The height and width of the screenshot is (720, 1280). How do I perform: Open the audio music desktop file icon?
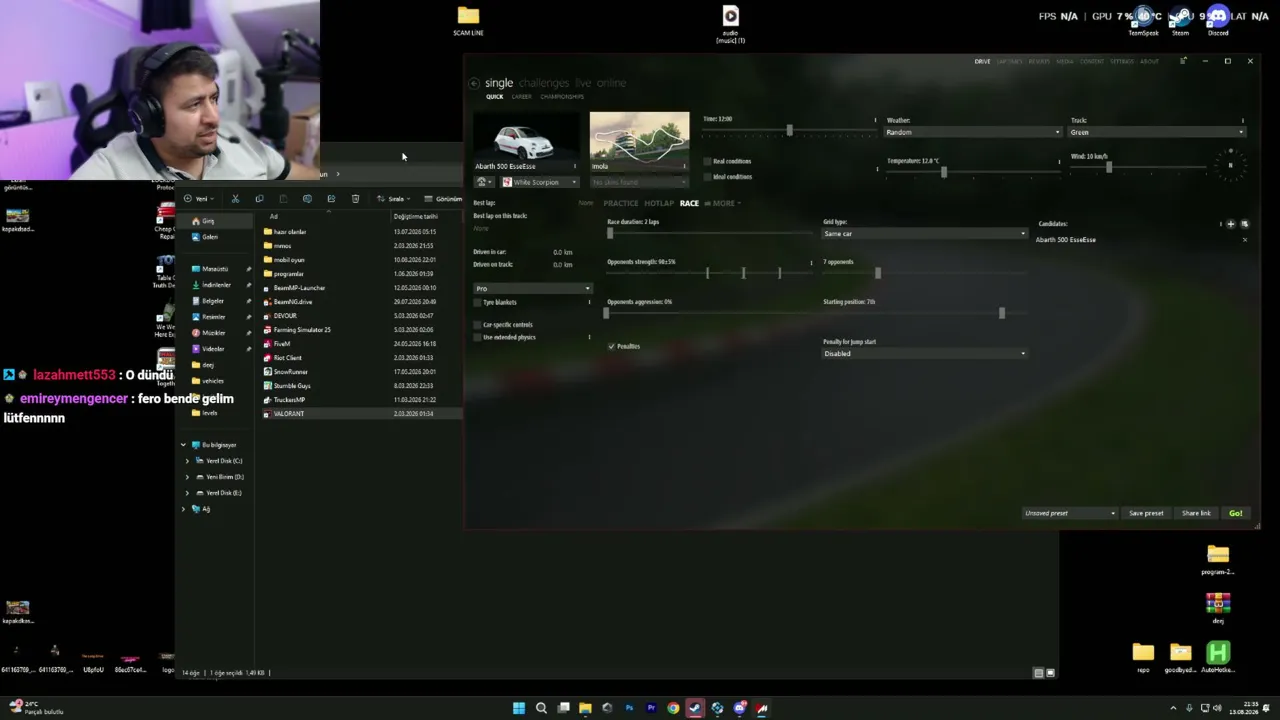[731, 24]
